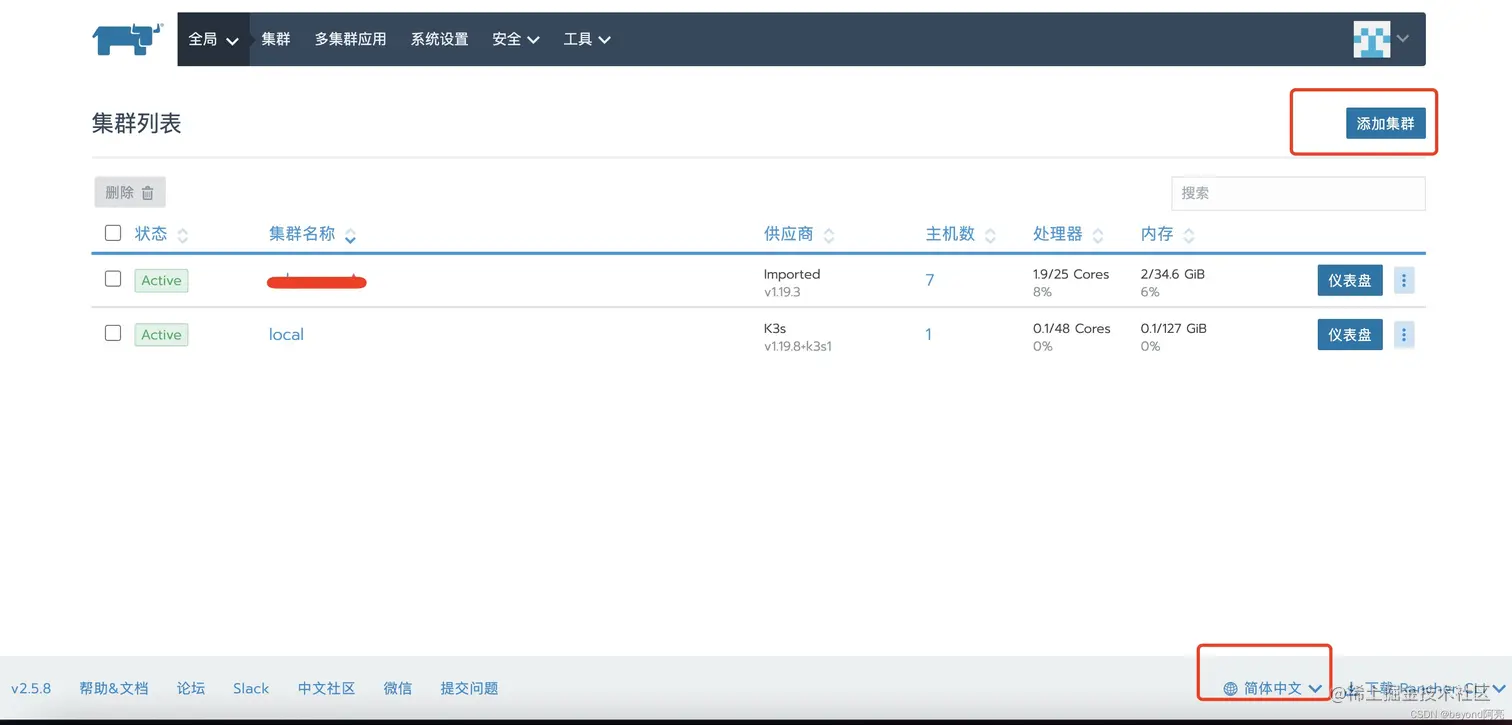Click the download icon beside 下载 Rancher CLI
Image resolution: width=1512 pixels, height=725 pixels.
pos(1351,688)
